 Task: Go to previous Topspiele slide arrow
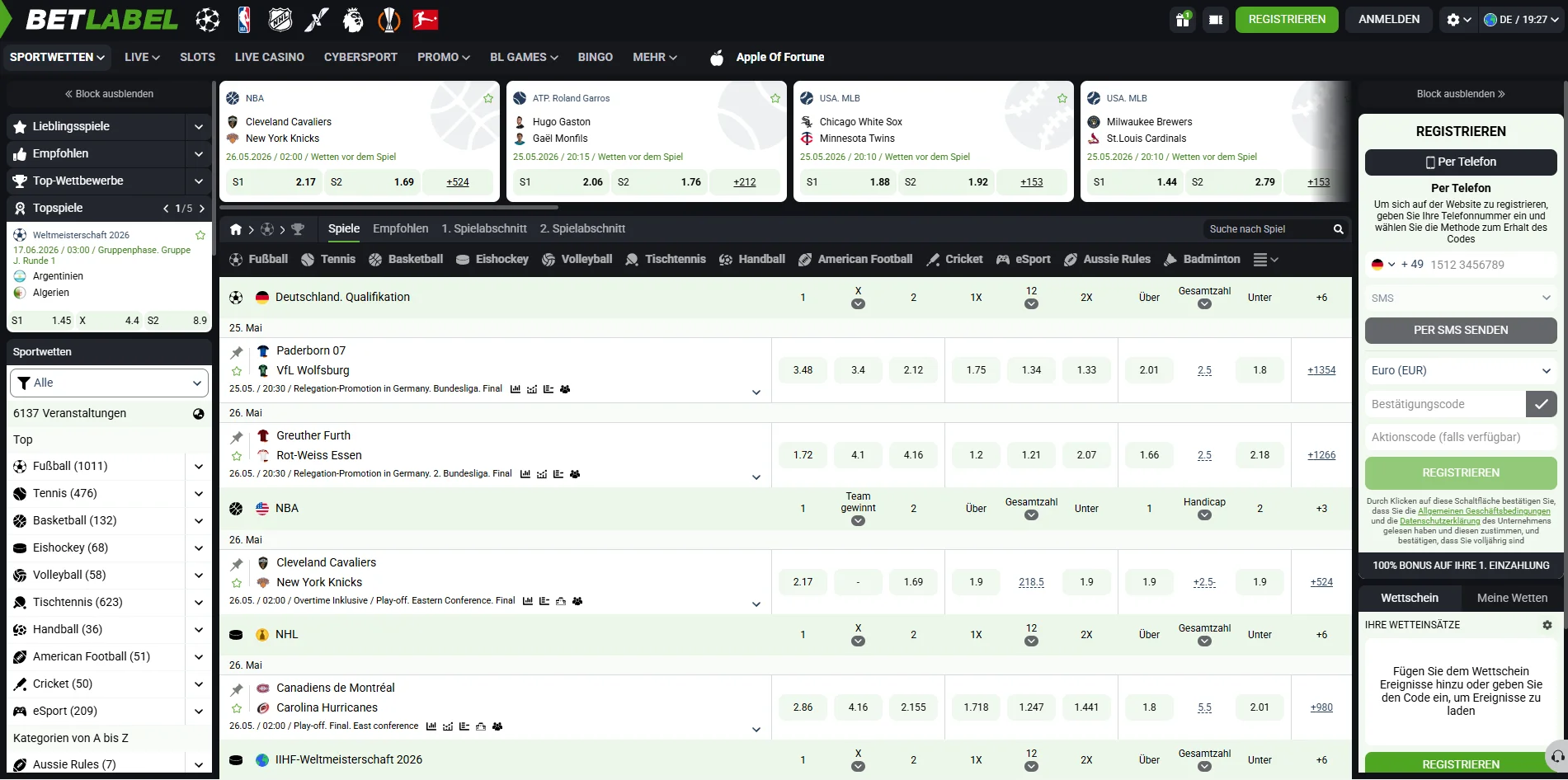[166, 209]
